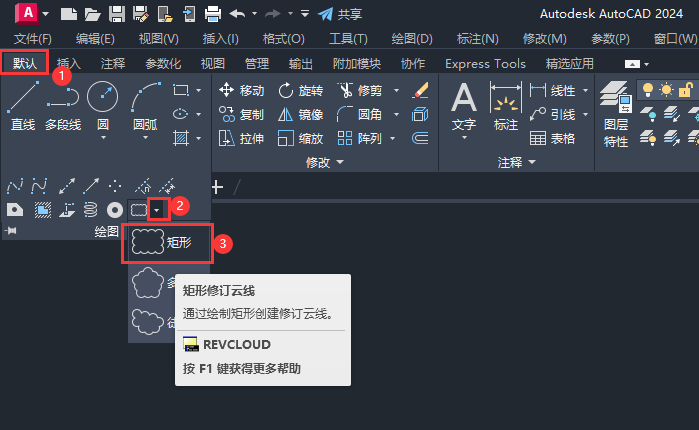The height and width of the screenshot is (430, 699).
Task: Open a new drawing tab with plus
Action: pyautogui.click(x=217, y=187)
